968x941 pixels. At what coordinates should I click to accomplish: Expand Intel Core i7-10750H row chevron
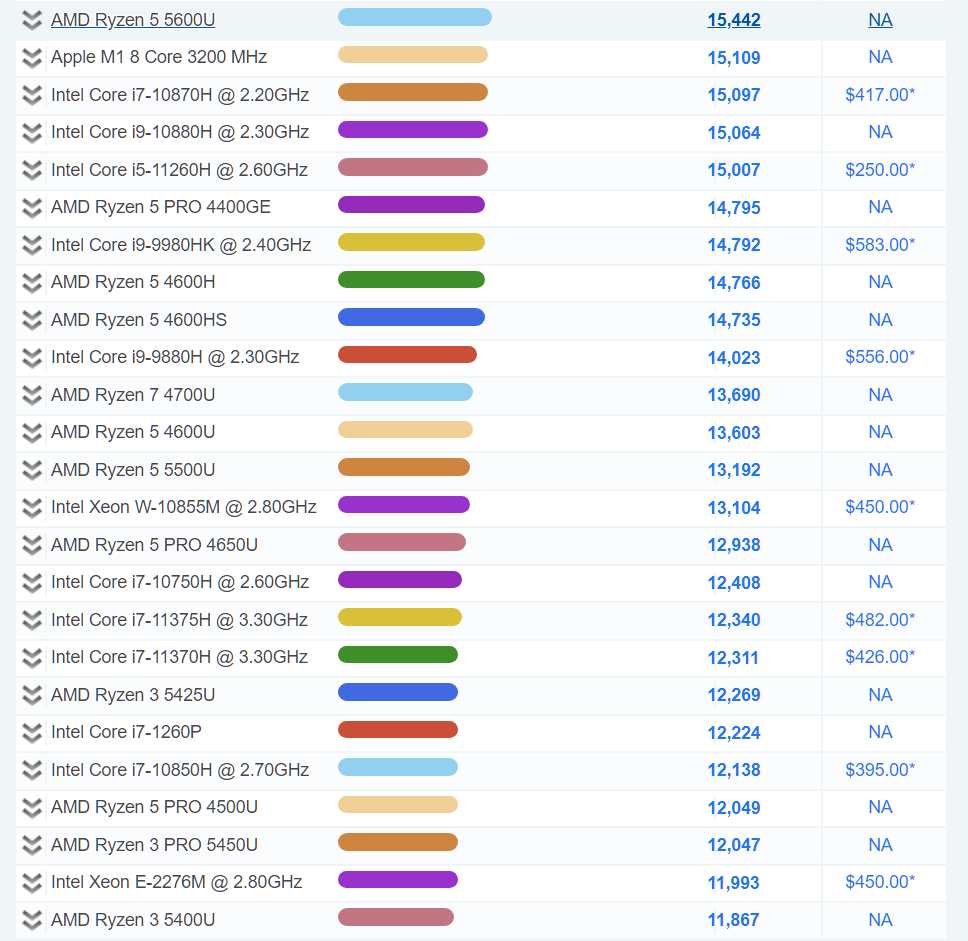[31, 582]
